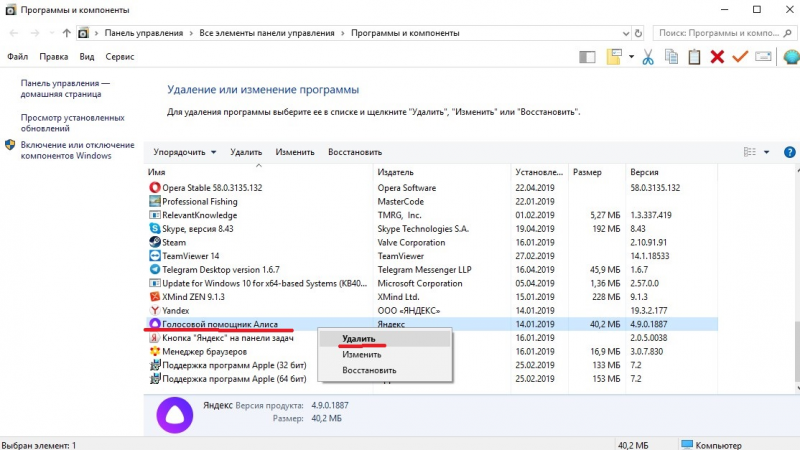Screen dimensions: 800x450
Task: Select Поддержка программ Apple (32 бит) row
Action: pyautogui.click(x=431, y=365)
